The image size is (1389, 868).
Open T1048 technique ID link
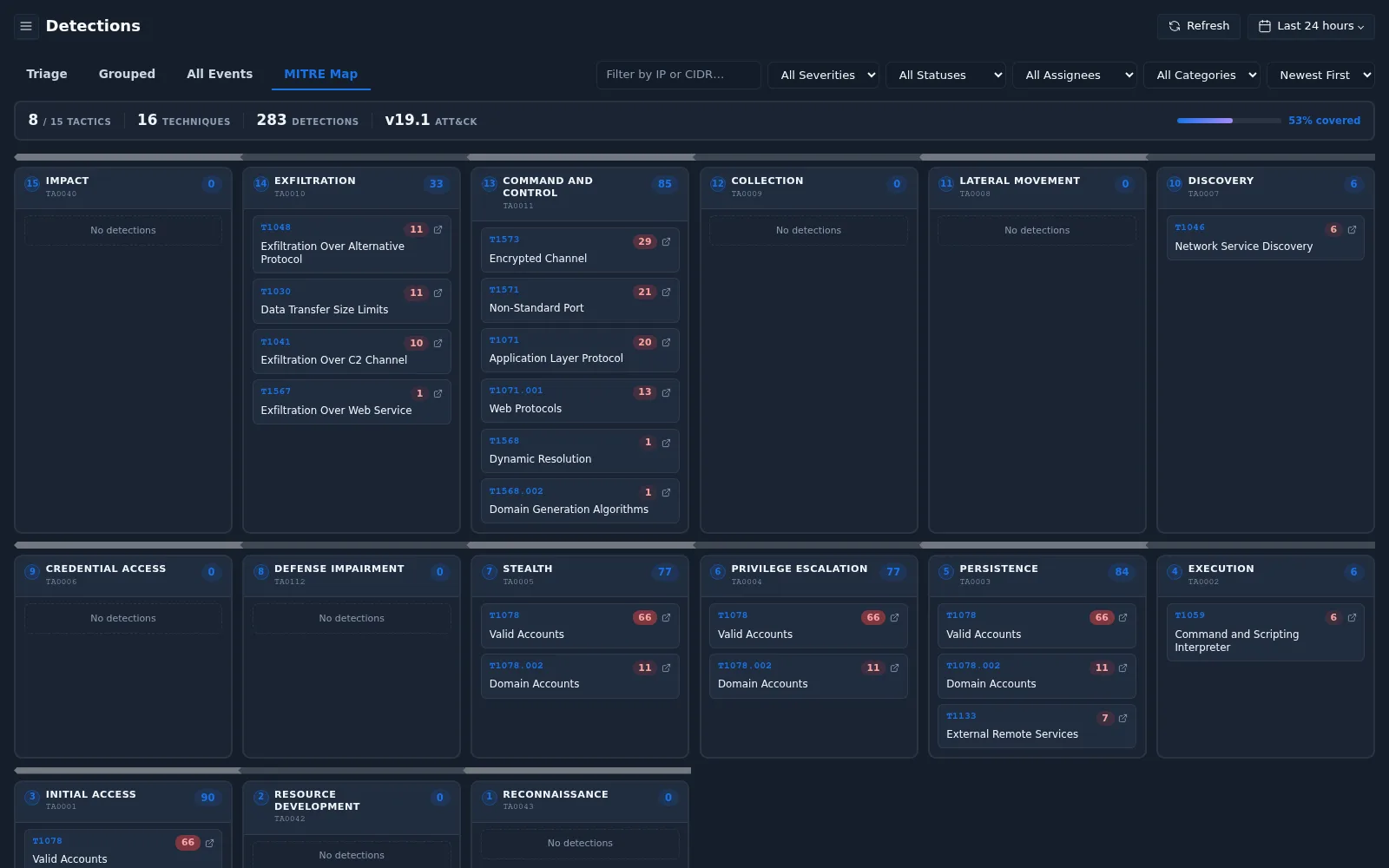click(276, 227)
